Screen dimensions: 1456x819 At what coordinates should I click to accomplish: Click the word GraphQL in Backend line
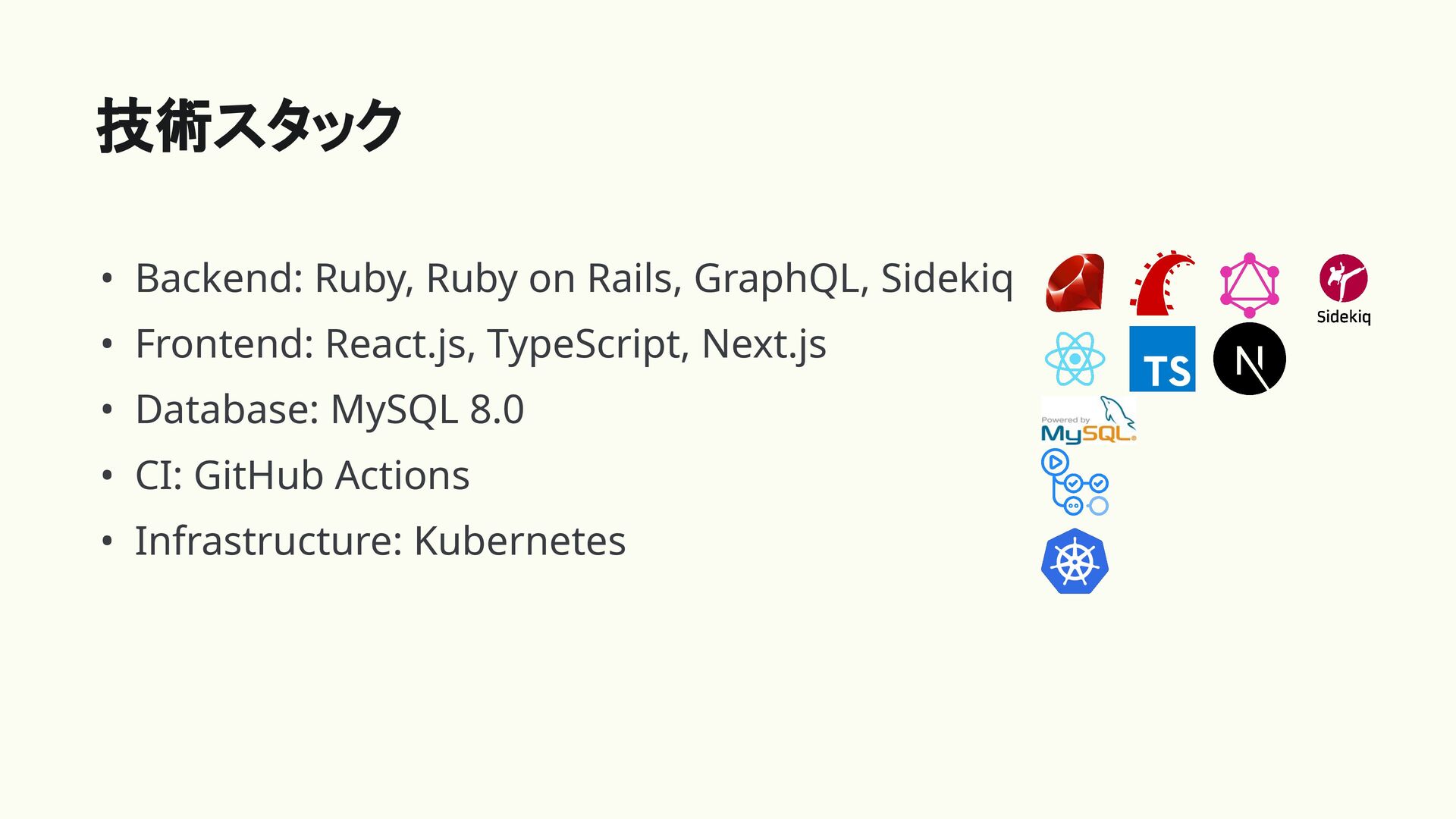point(780,278)
